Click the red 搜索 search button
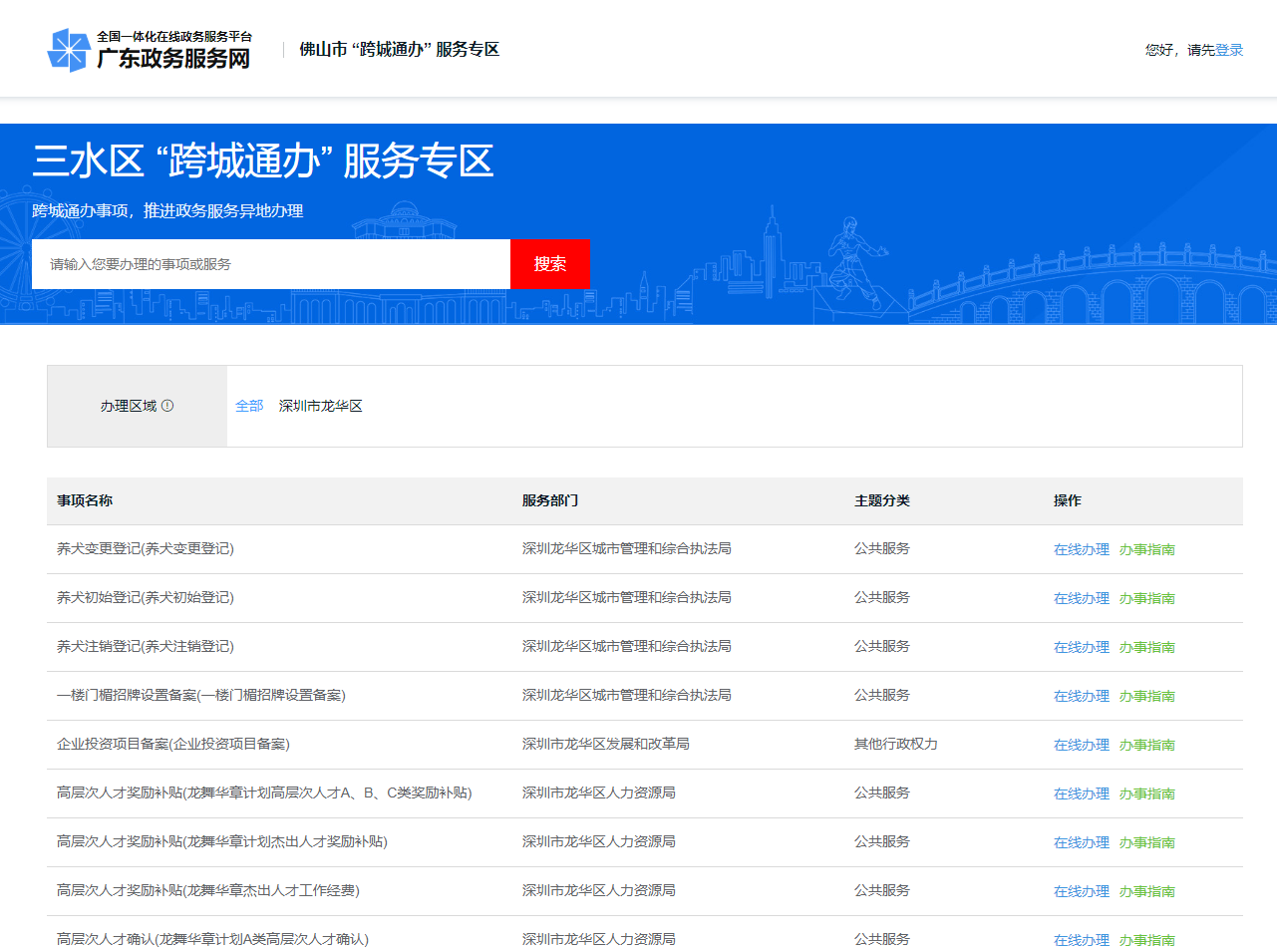 (x=549, y=264)
